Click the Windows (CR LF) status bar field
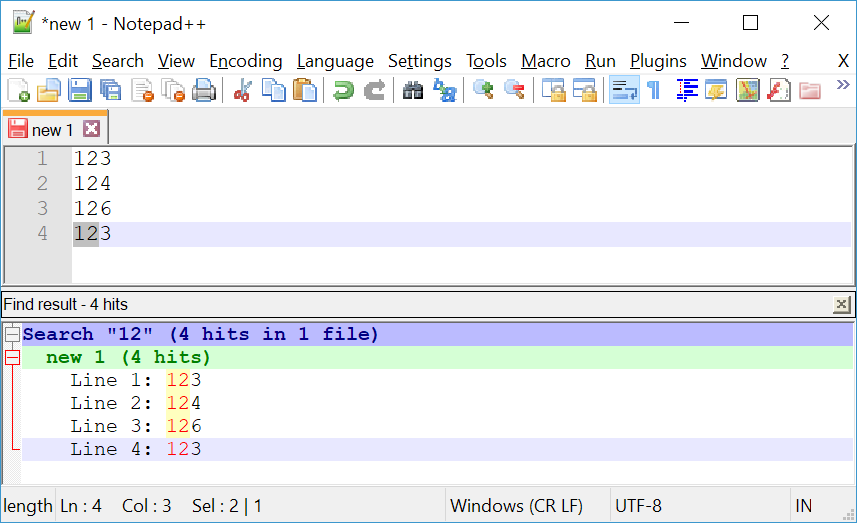Screen dimensions: 857x523 [527, 506]
